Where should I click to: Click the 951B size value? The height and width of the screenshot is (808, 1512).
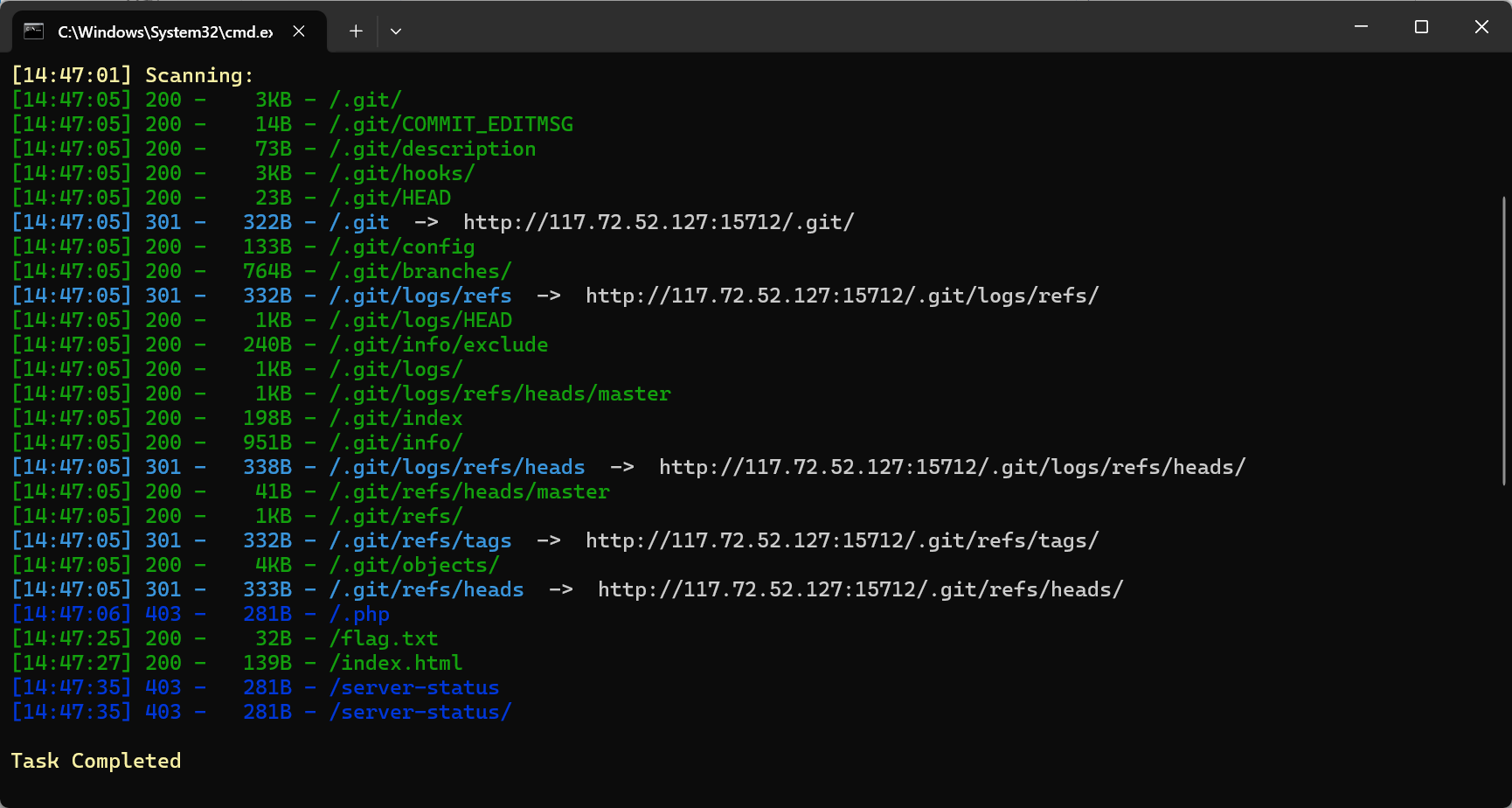click(267, 442)
